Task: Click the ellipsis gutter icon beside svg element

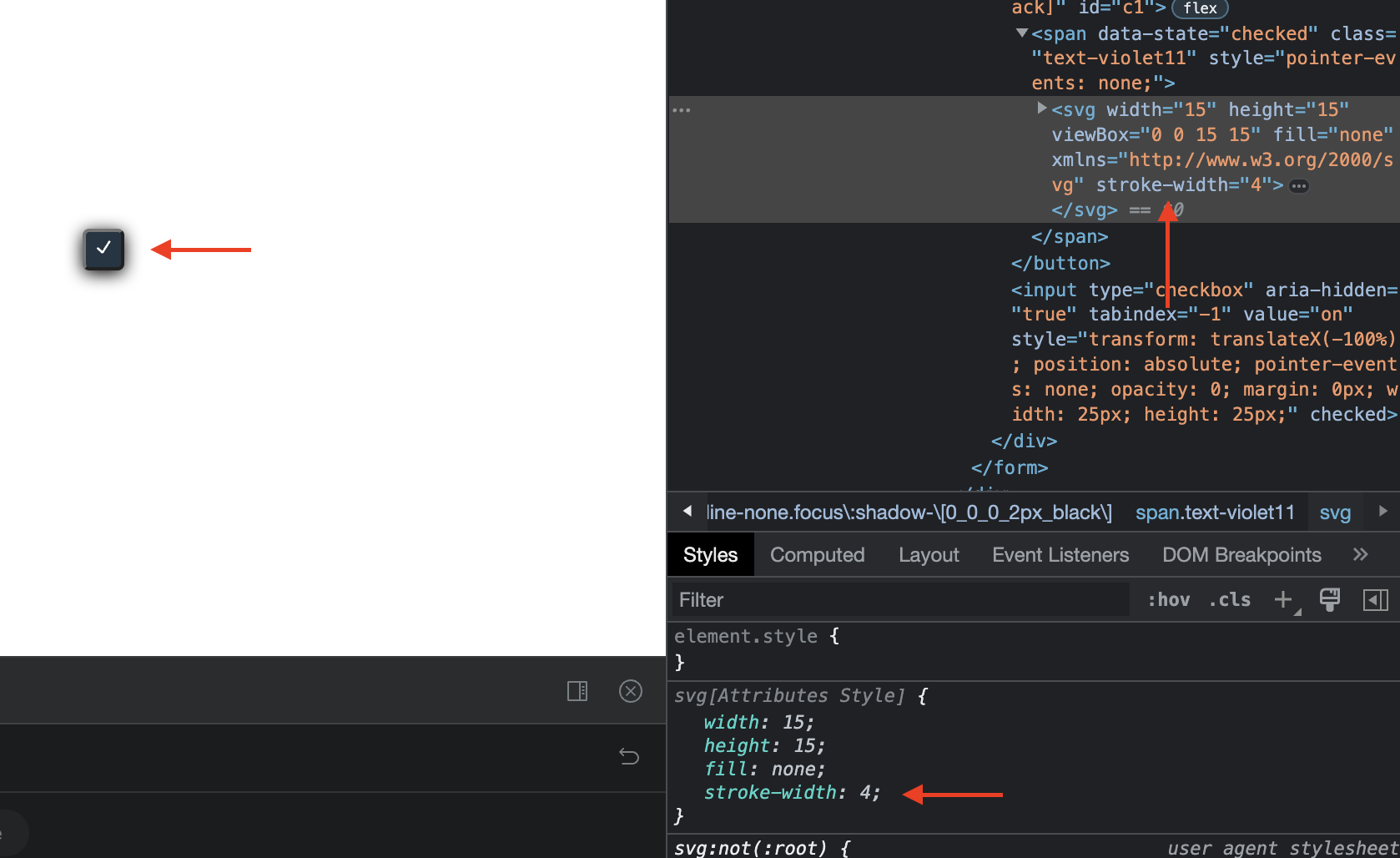Action: click(x=681, y=109)
